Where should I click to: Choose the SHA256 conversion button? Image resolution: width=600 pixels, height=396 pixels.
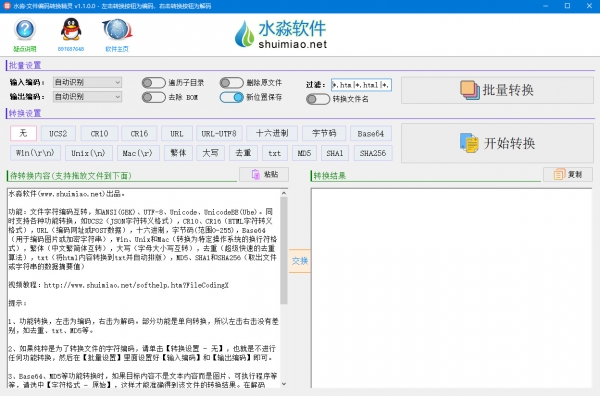coord(373,153)
